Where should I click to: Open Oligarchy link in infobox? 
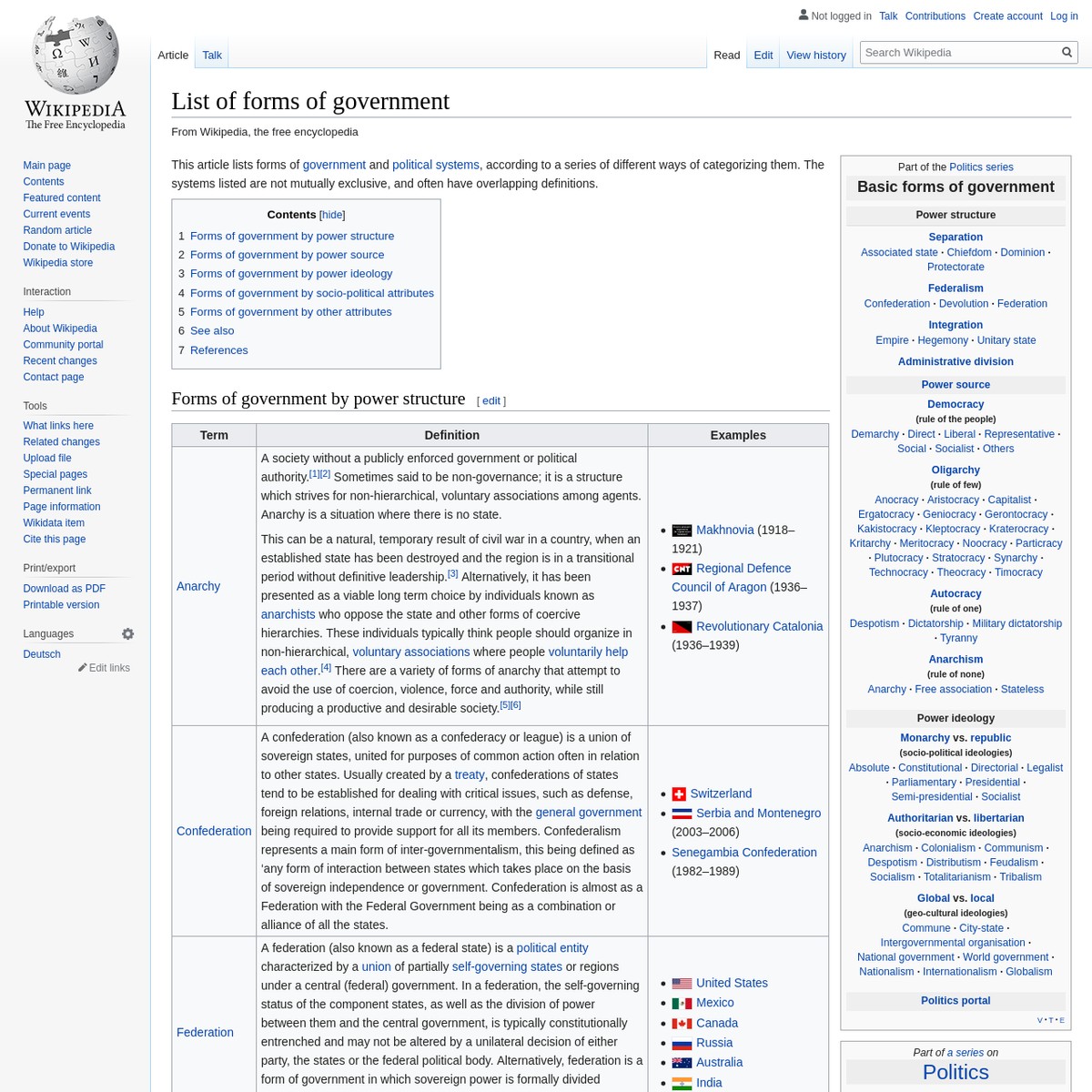955,470
